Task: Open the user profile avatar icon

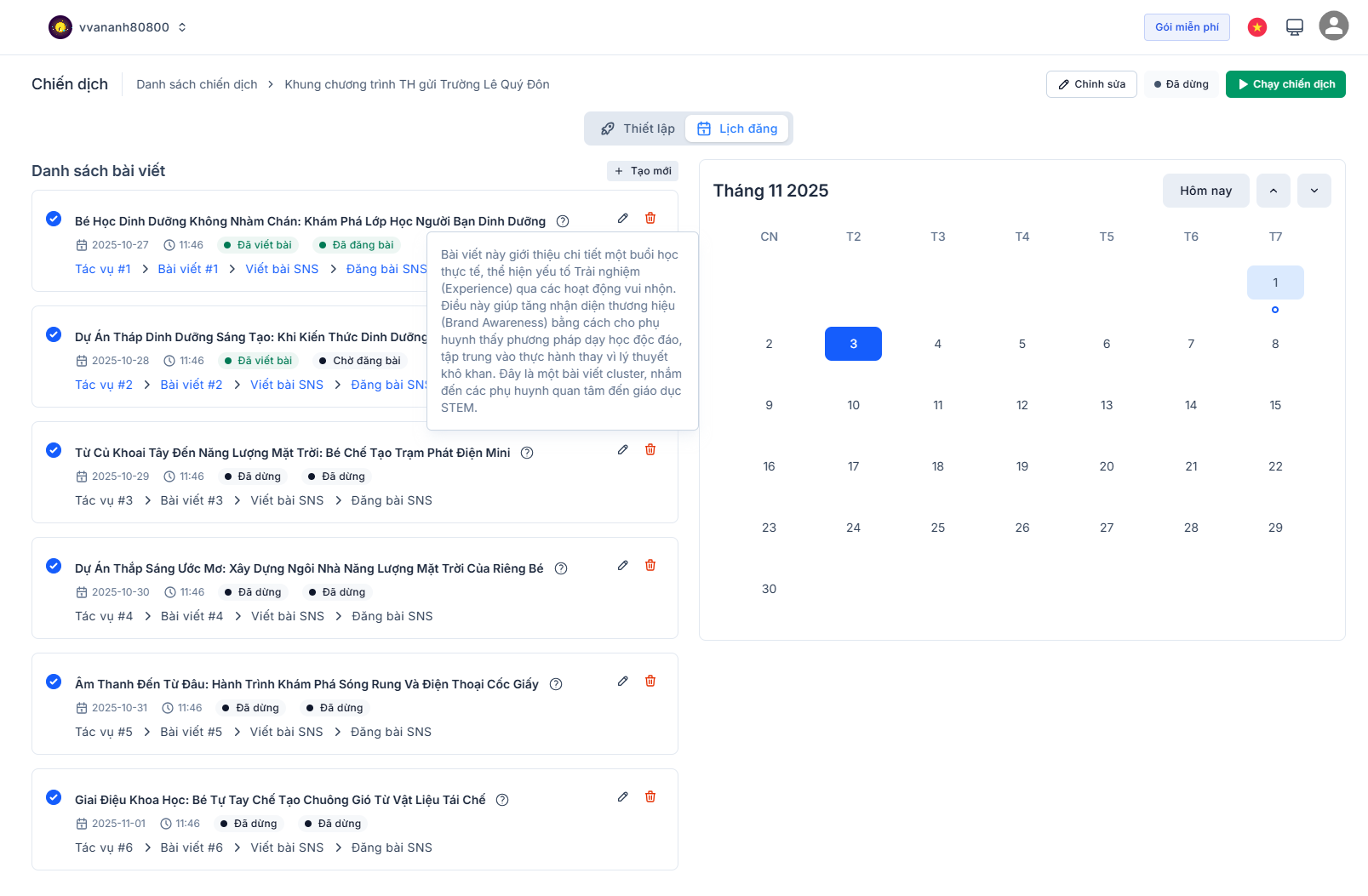Action: tap(1333, 26)
